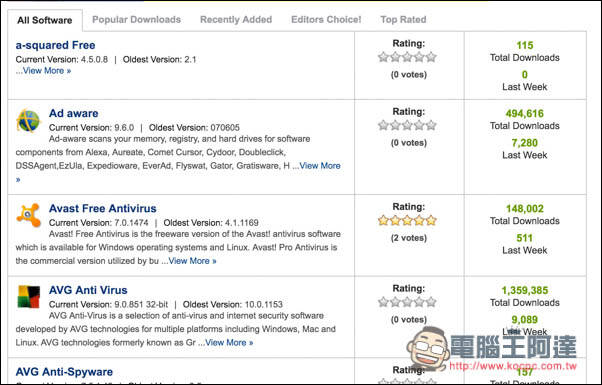Image resolution: width=602 pixels, height=385 pixels.
Task: Click View More in the AVG Anti Virus description
Action: click(x=229, y=342)
